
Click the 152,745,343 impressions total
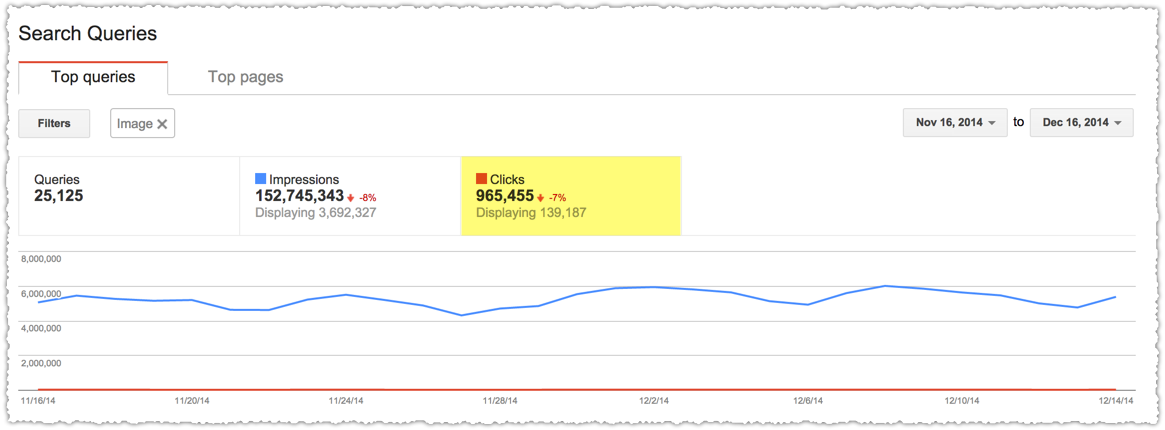(x=299, y=196)
